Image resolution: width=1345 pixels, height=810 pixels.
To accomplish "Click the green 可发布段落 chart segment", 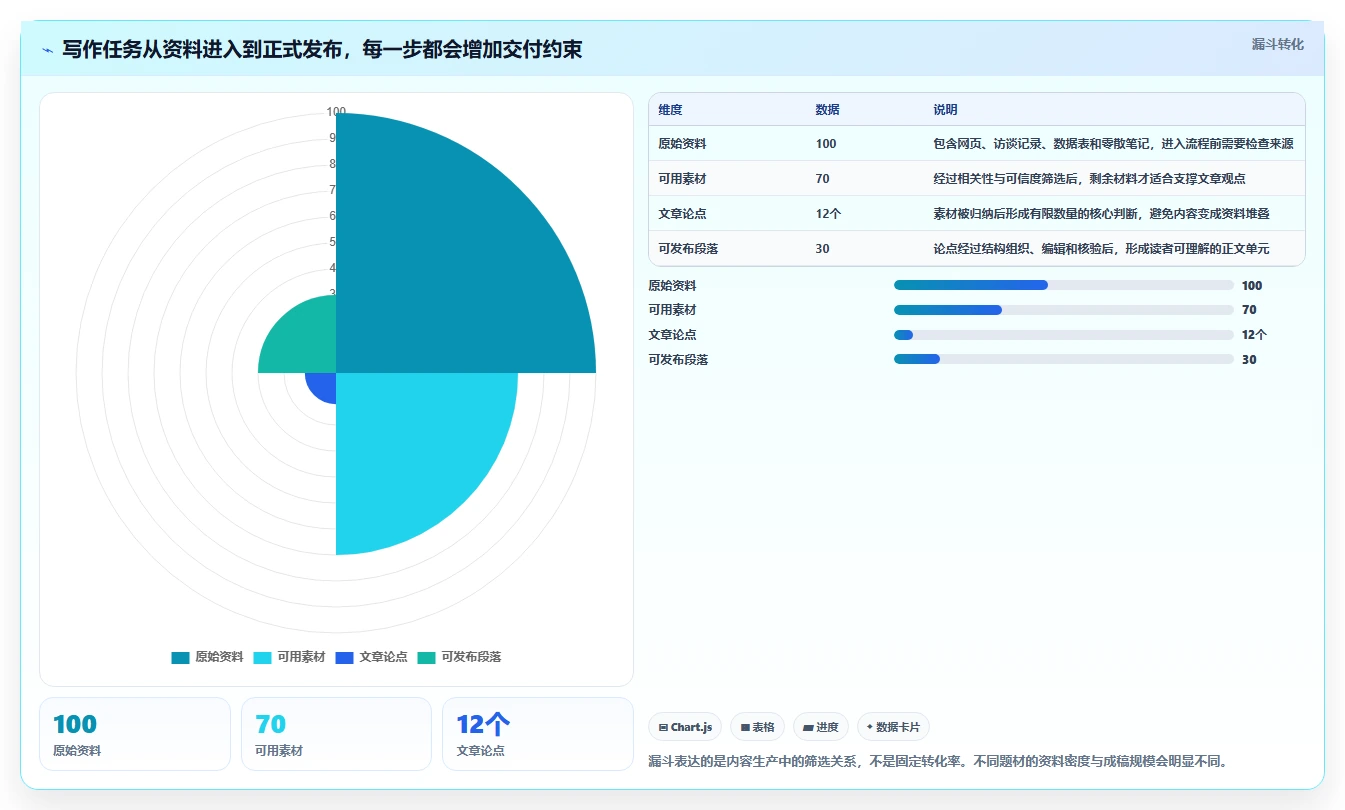I will pyautogui.click(x=305, y=340).
